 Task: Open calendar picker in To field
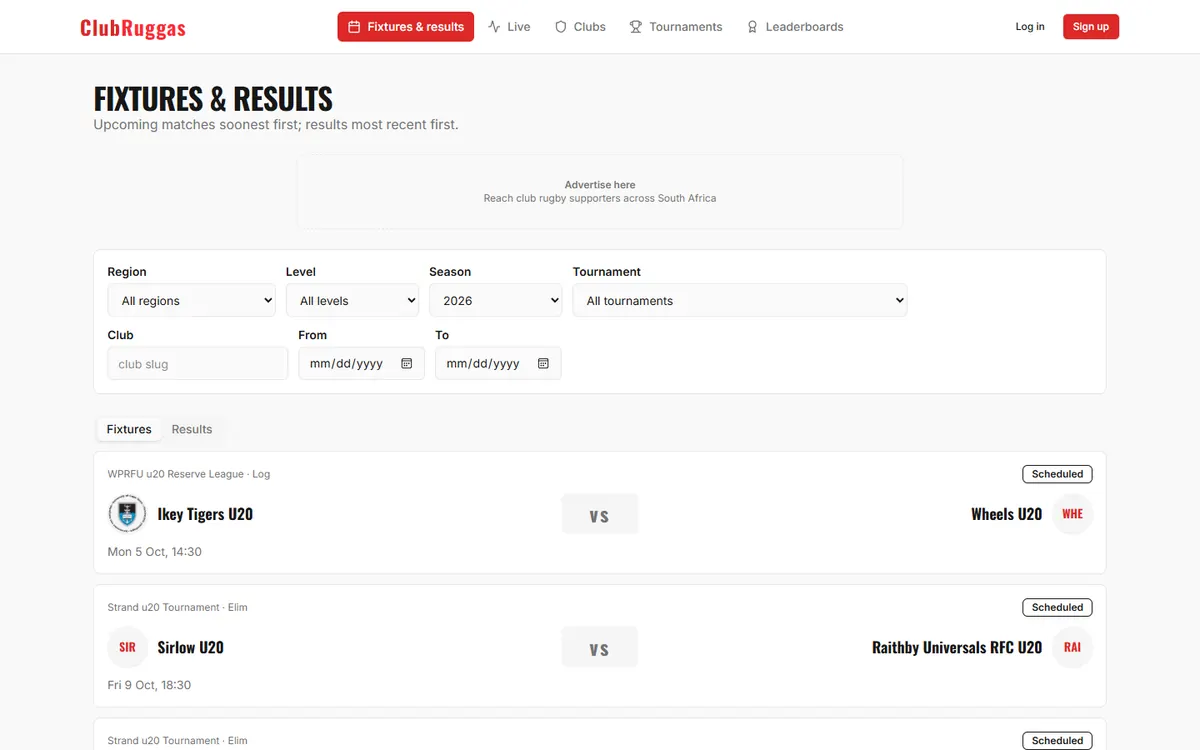[543, 364]
